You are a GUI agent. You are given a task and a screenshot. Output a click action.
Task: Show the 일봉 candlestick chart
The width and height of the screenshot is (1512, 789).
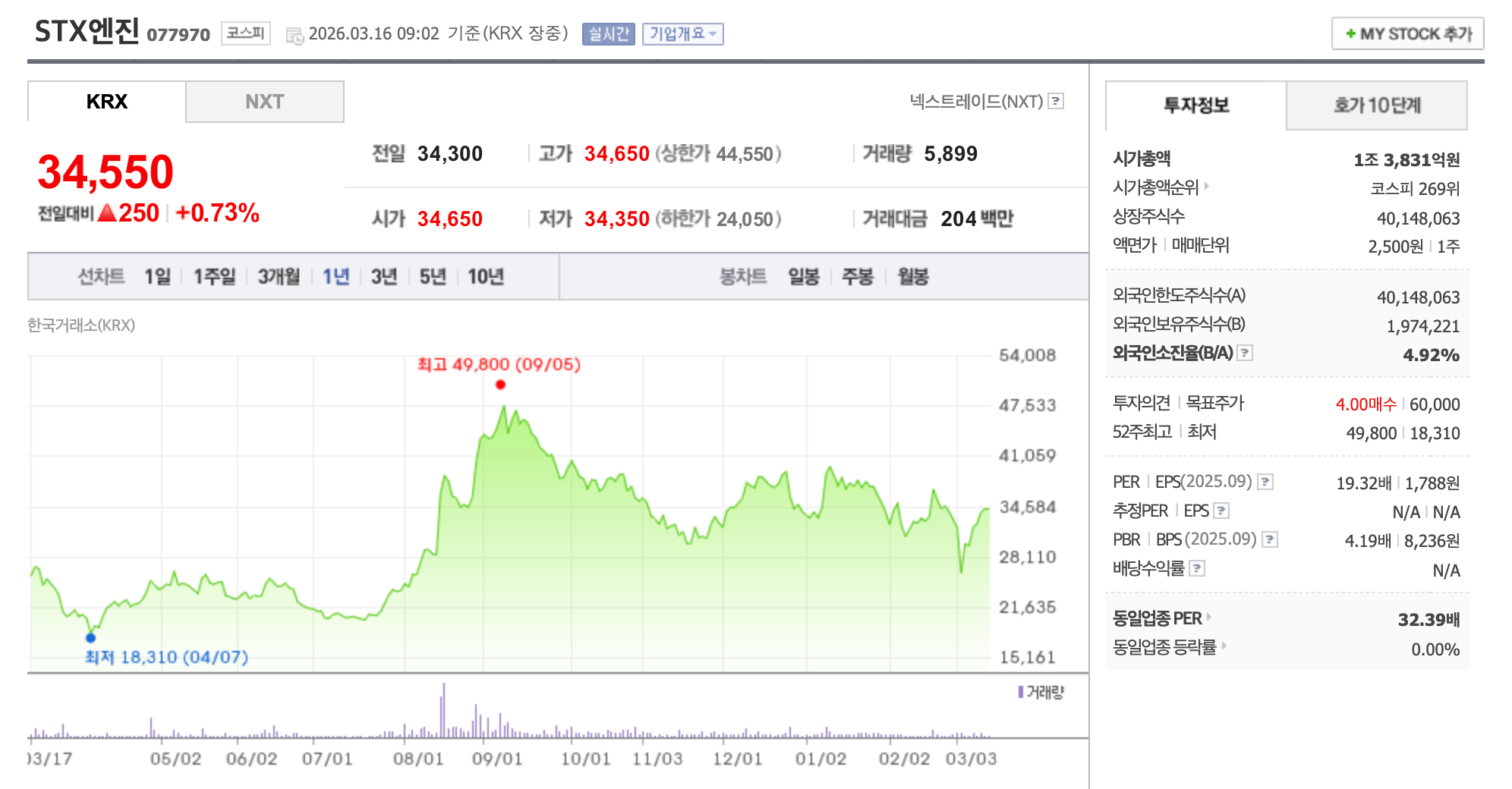[x=804, y=277]
